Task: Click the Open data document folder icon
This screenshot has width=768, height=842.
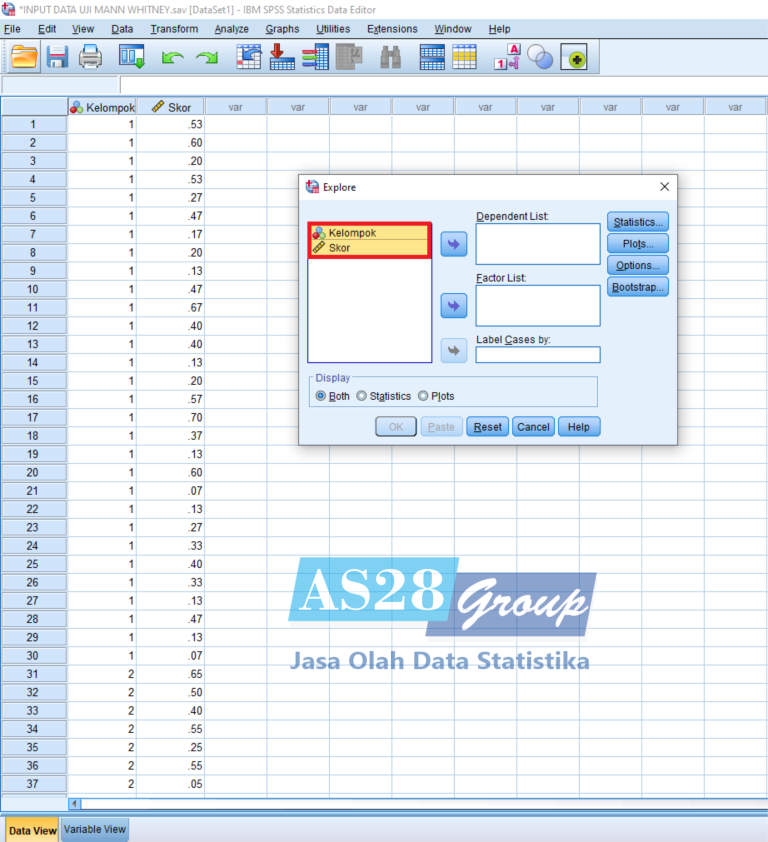Action: click(24, 58)
